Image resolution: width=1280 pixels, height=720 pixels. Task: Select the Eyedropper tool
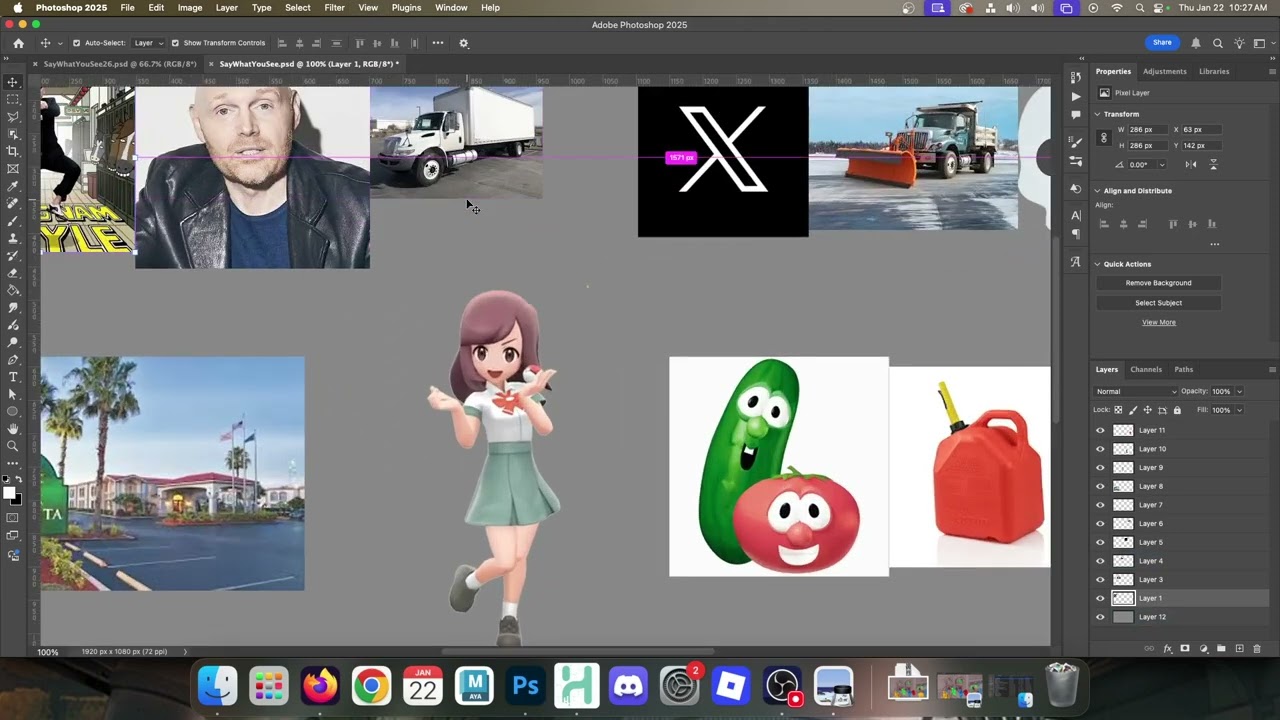(x=13, y=186)
